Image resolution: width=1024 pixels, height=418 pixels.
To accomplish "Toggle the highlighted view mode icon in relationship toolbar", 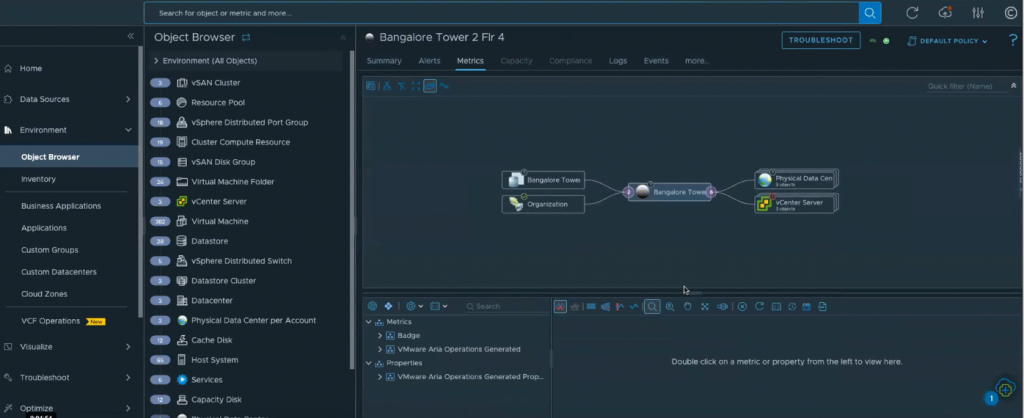I will pos(430,86).
